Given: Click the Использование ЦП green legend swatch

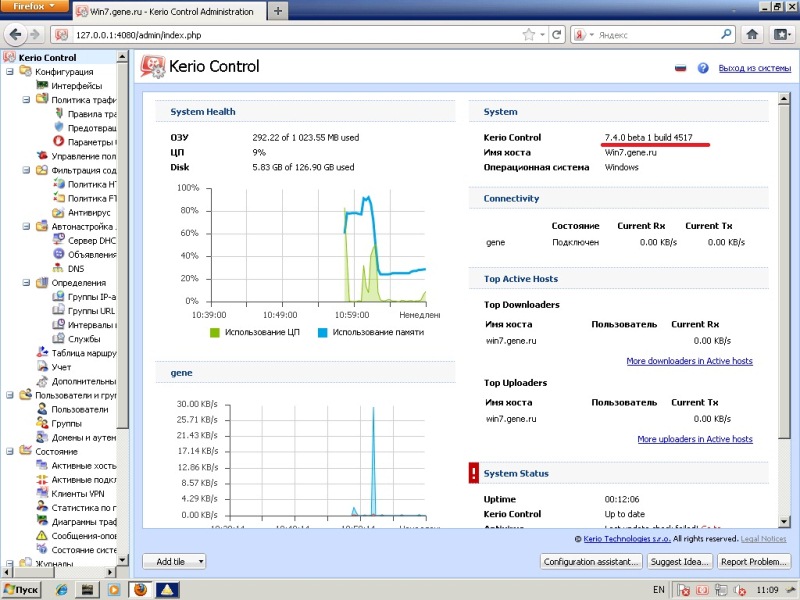Looking at the screenshot, I should 214,333.
